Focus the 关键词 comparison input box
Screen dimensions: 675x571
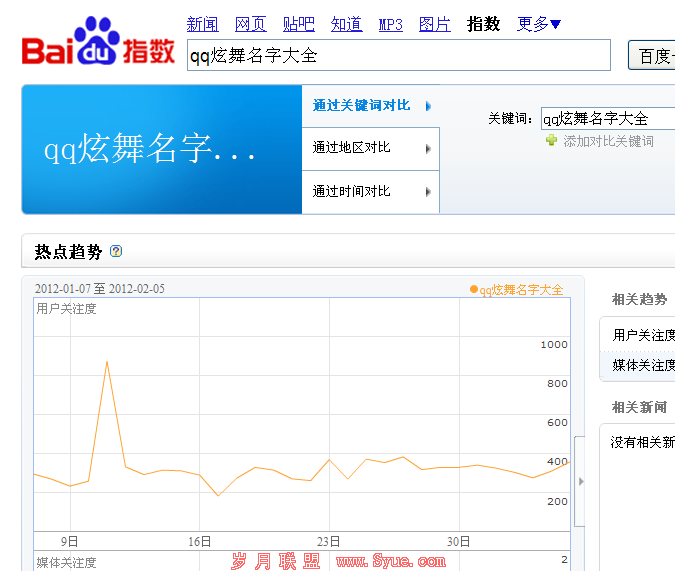[x=607, y=119]
